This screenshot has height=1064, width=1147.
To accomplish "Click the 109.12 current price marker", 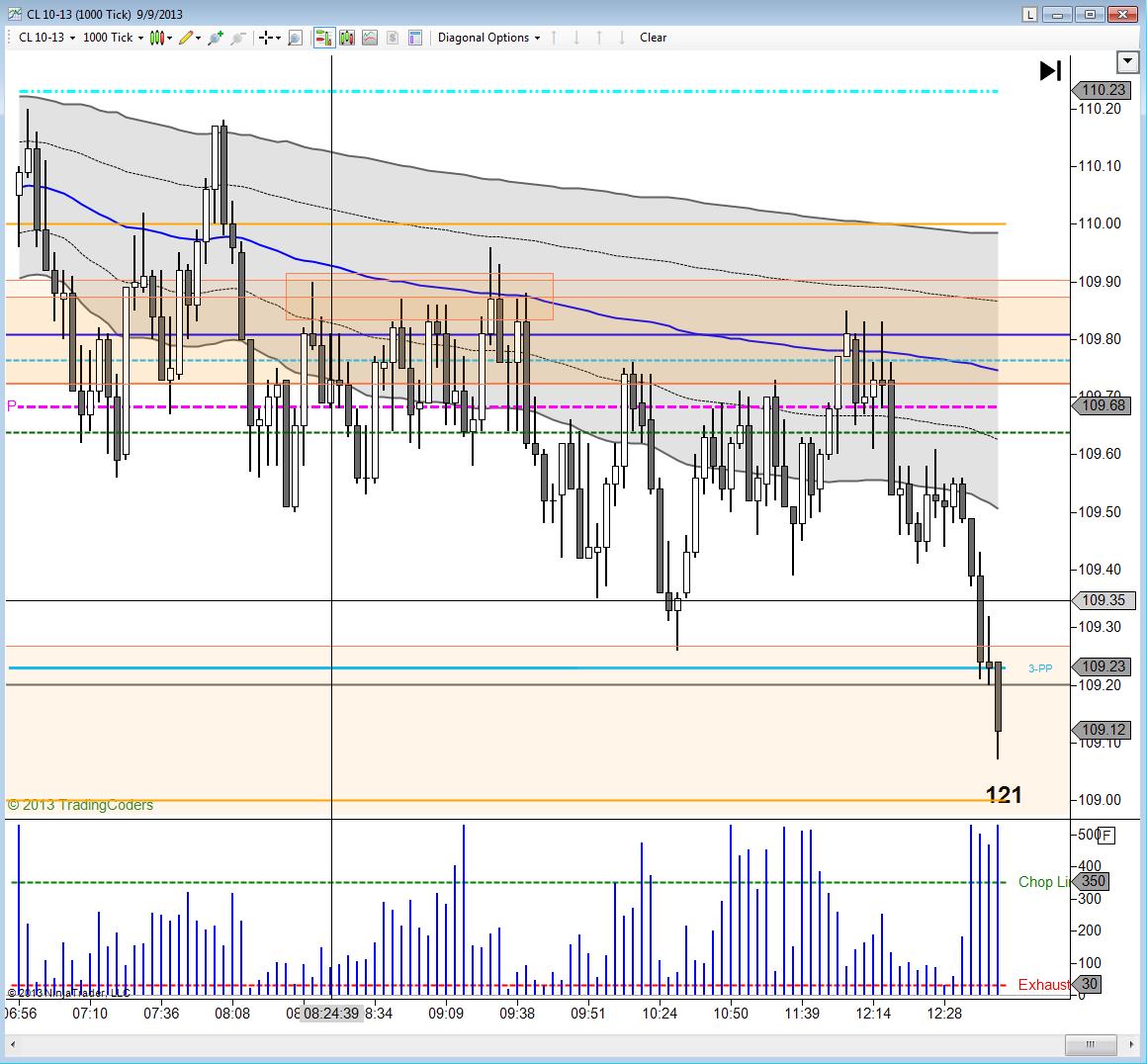I will (1102, 730).
